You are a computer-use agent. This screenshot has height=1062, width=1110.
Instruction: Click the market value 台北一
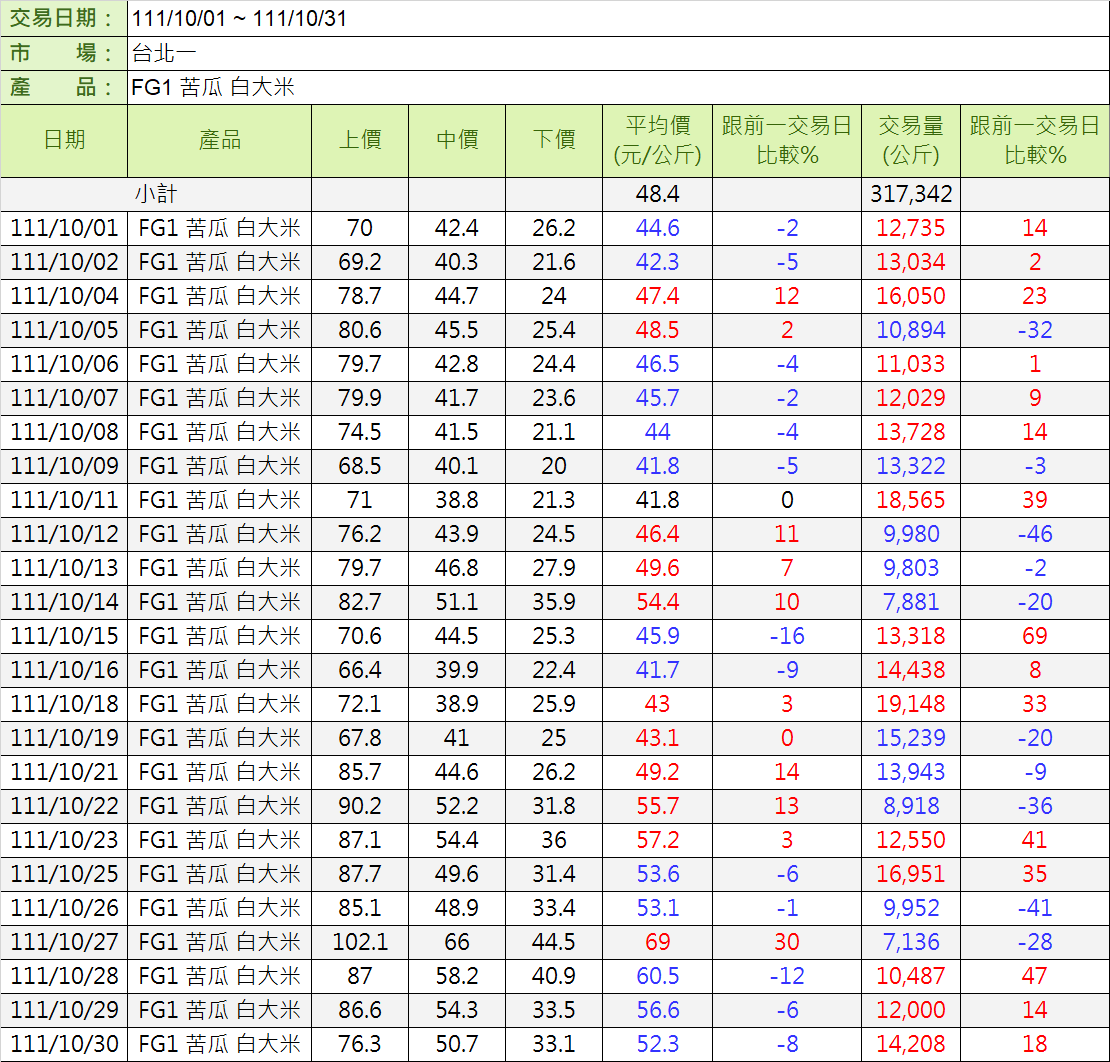tap(165, 53)
